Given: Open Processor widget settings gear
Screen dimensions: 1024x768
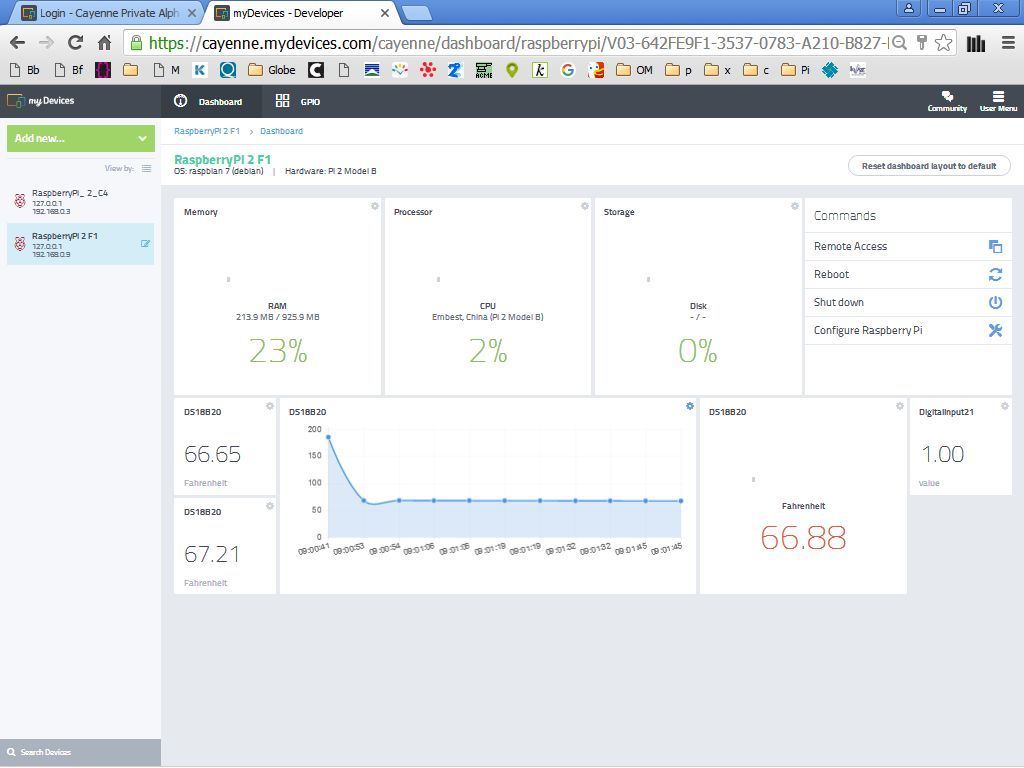Looking at the screenshot, I should tap(584, 206).
